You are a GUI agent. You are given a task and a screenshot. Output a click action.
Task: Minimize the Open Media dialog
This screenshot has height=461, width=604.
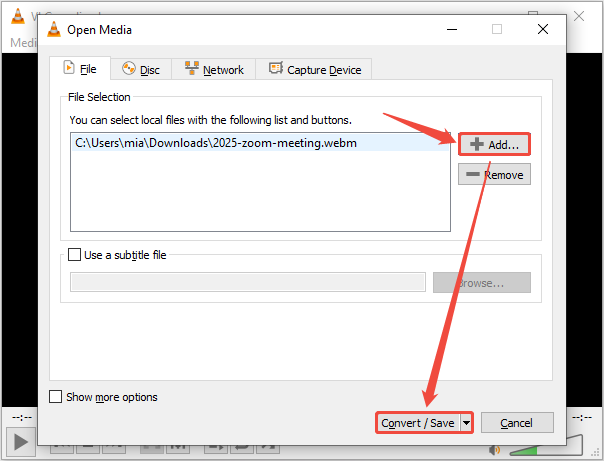(452, 29)
